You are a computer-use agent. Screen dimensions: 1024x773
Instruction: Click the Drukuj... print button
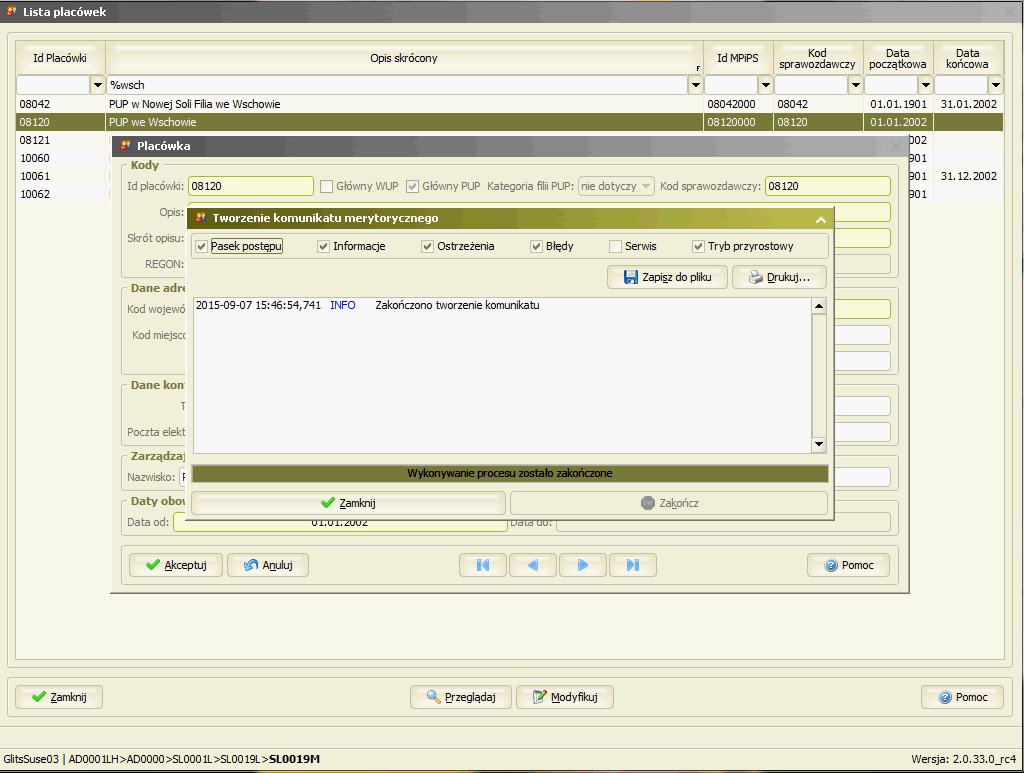pyautogui.click(x=779, y=277)
